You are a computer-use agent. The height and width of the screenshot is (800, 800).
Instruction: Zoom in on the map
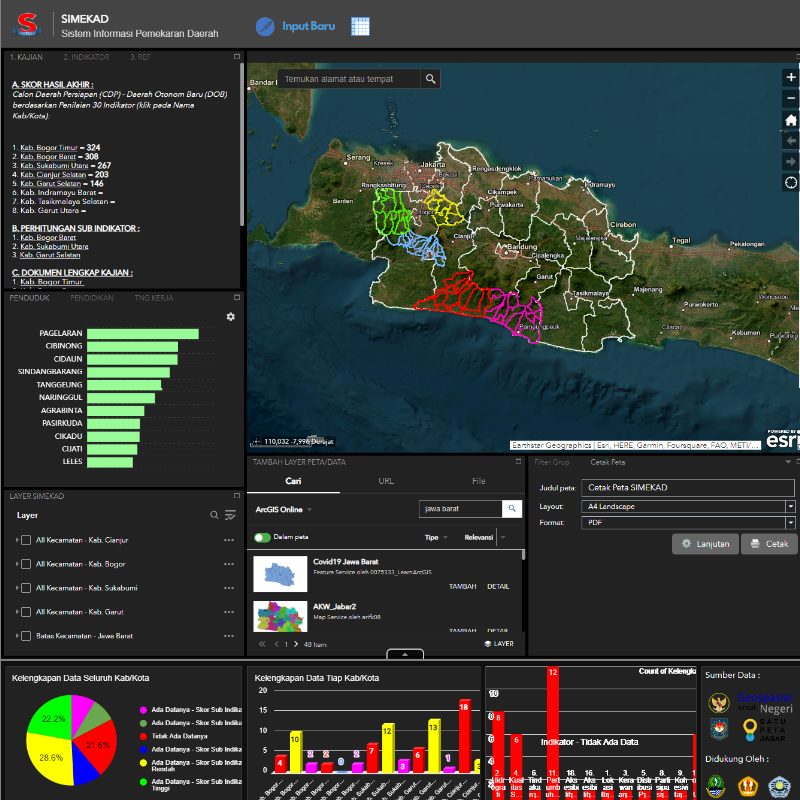pyautogui.click(x=790, y=78)
